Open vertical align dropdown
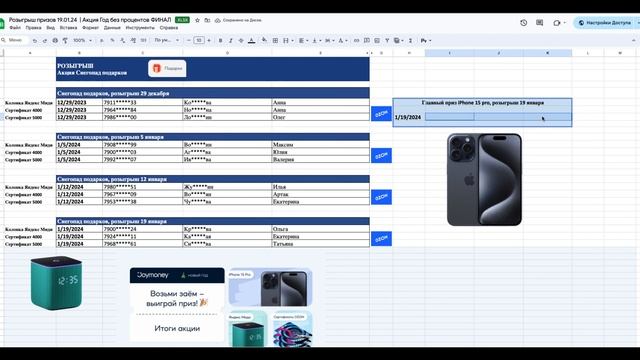Image resolution: width=640 pixels, height=360 pixels. pos(316,40)
